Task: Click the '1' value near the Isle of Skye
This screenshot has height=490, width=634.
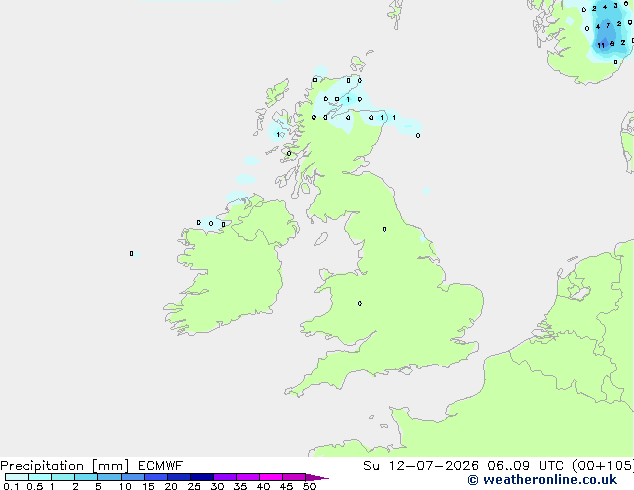Action: click(x=278, y=135)
